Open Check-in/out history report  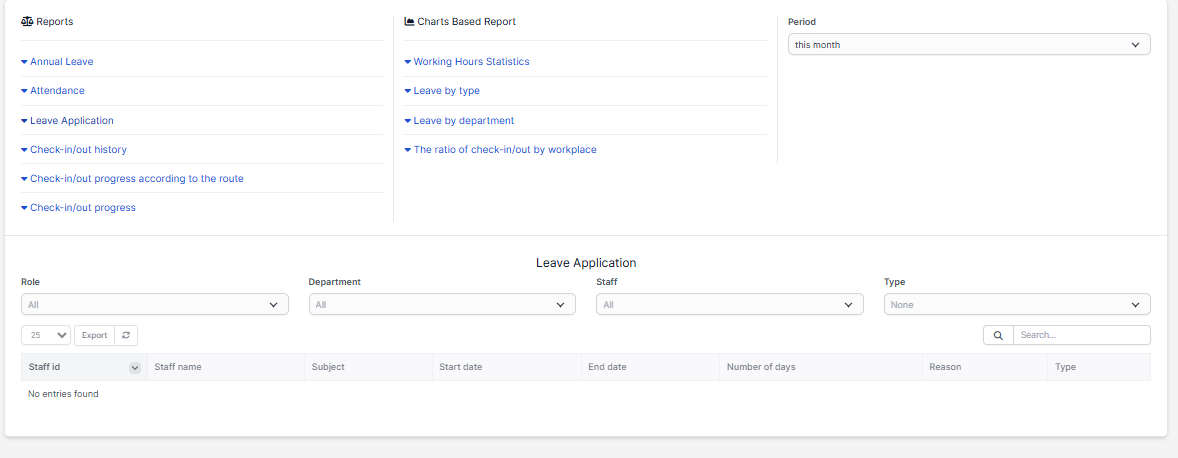[x=78, y=150]
